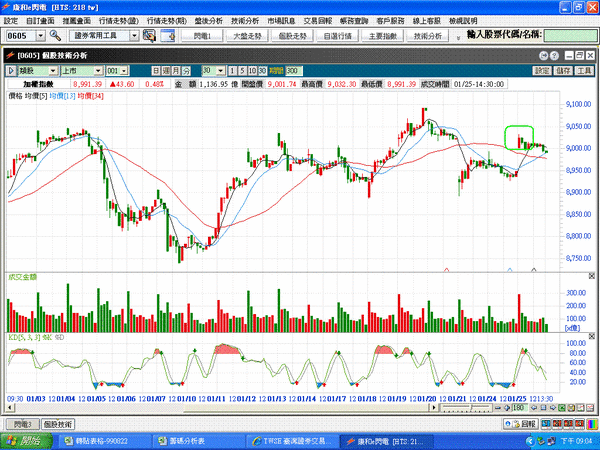The image size is (600, 450).
Task: Click the second red screen icon after 回報
Action: tap(569, 424)
